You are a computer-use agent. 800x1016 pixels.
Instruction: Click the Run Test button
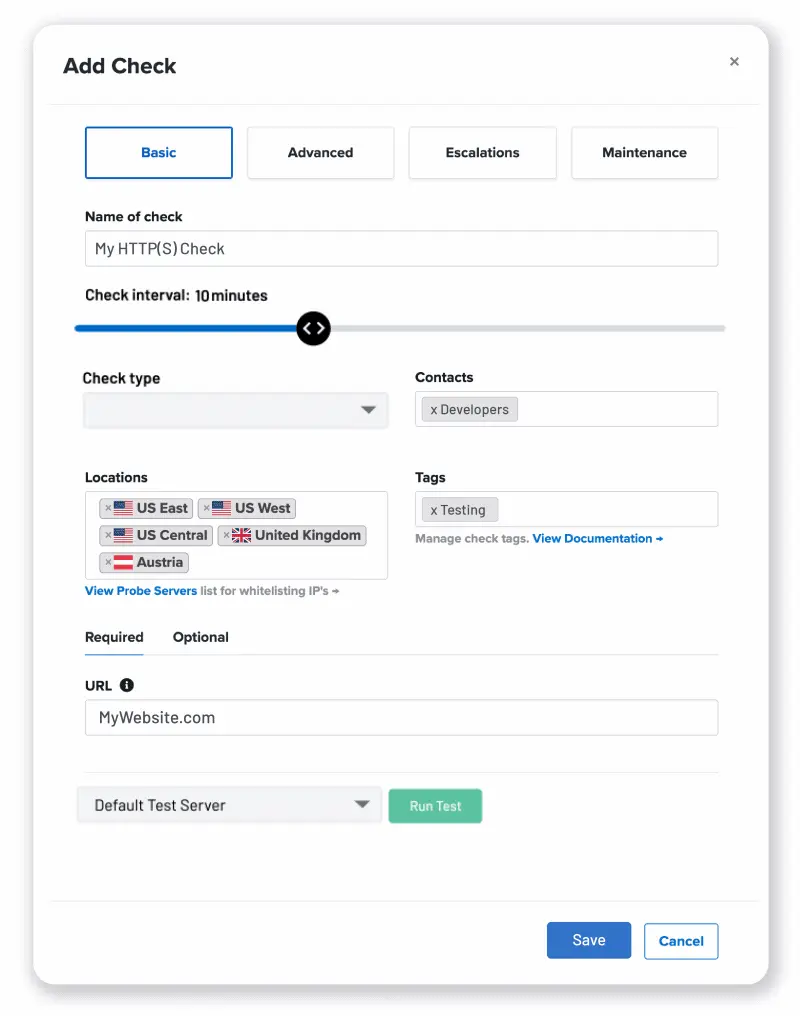tap(435, 806)
